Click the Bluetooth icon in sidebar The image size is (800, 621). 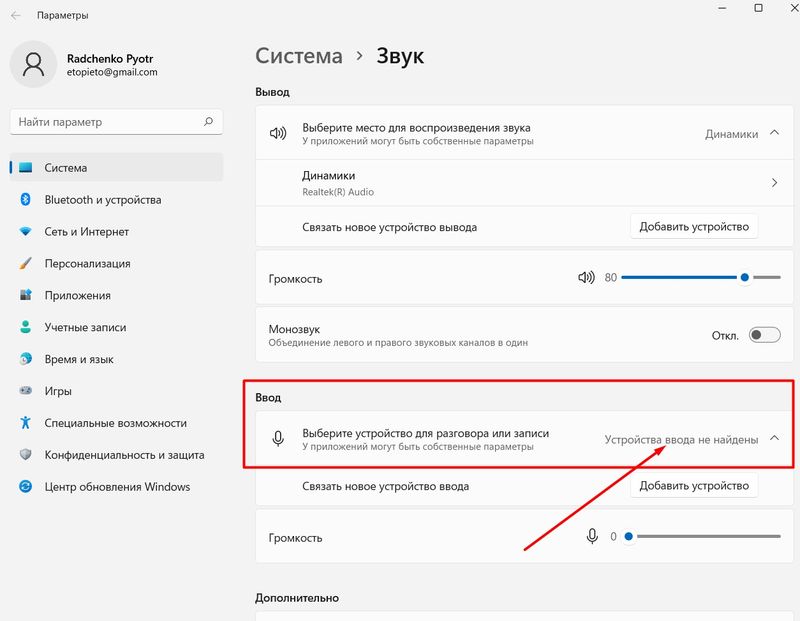[x=26, y=200]
